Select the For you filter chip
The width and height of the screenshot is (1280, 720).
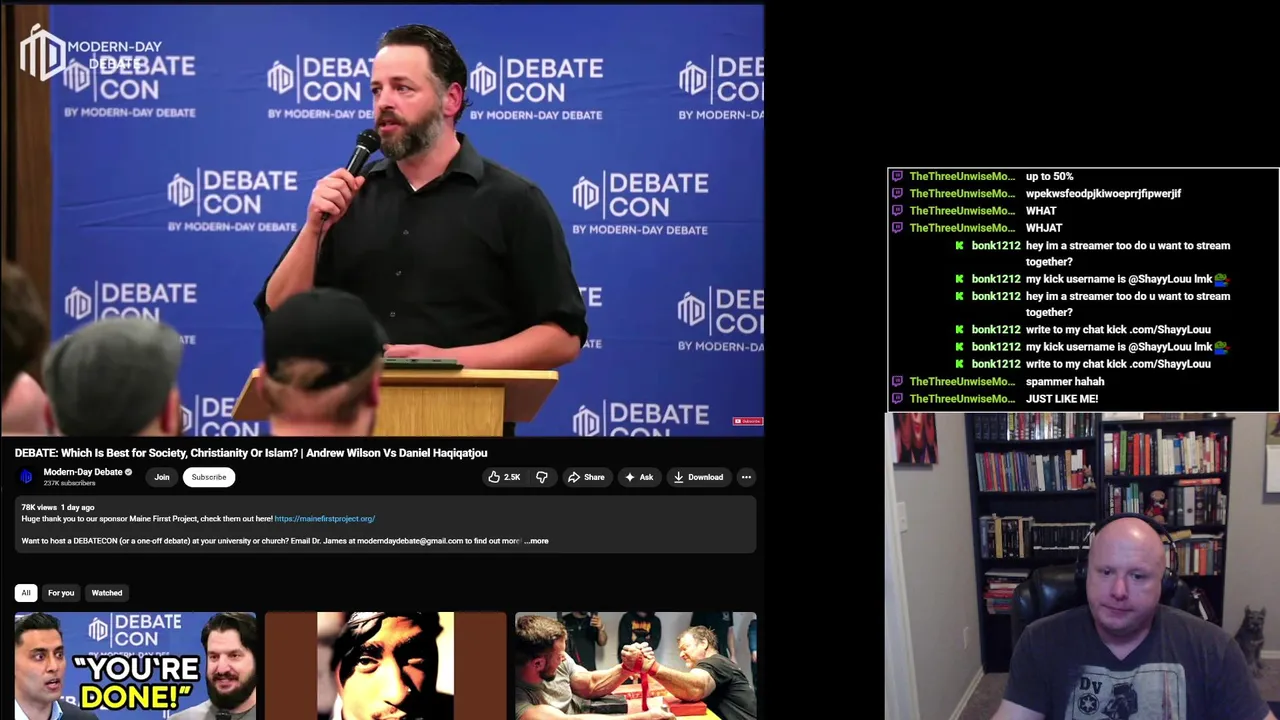click(61, 593)
